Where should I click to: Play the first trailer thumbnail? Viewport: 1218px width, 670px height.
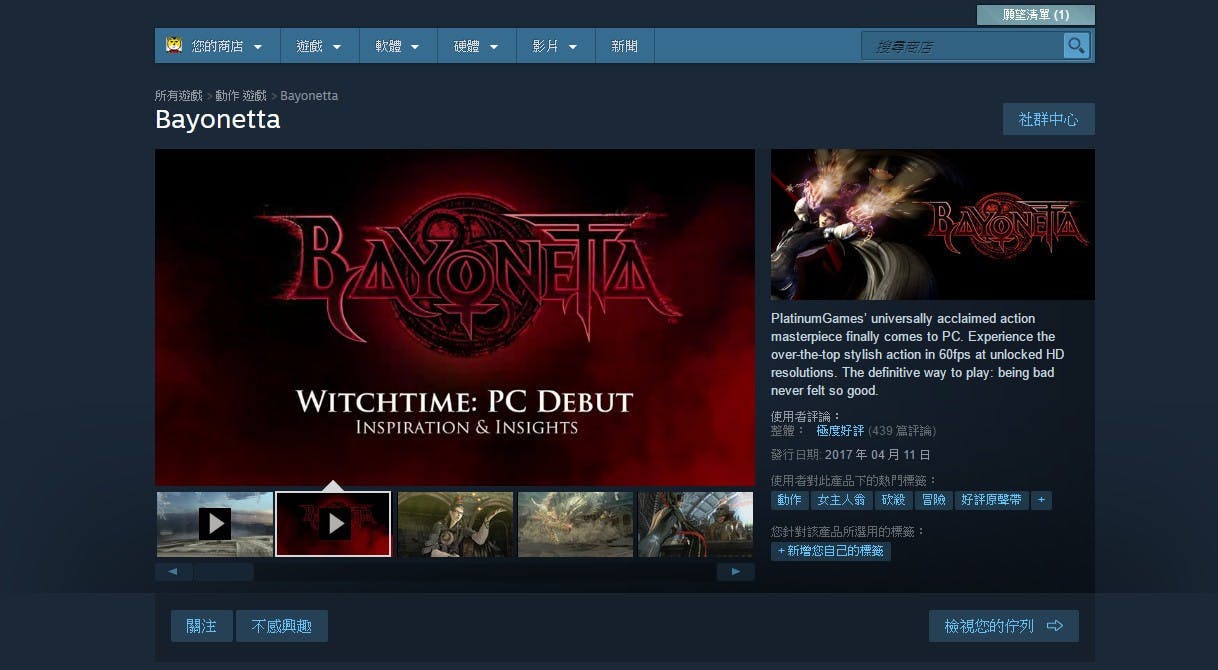point(215,524)
